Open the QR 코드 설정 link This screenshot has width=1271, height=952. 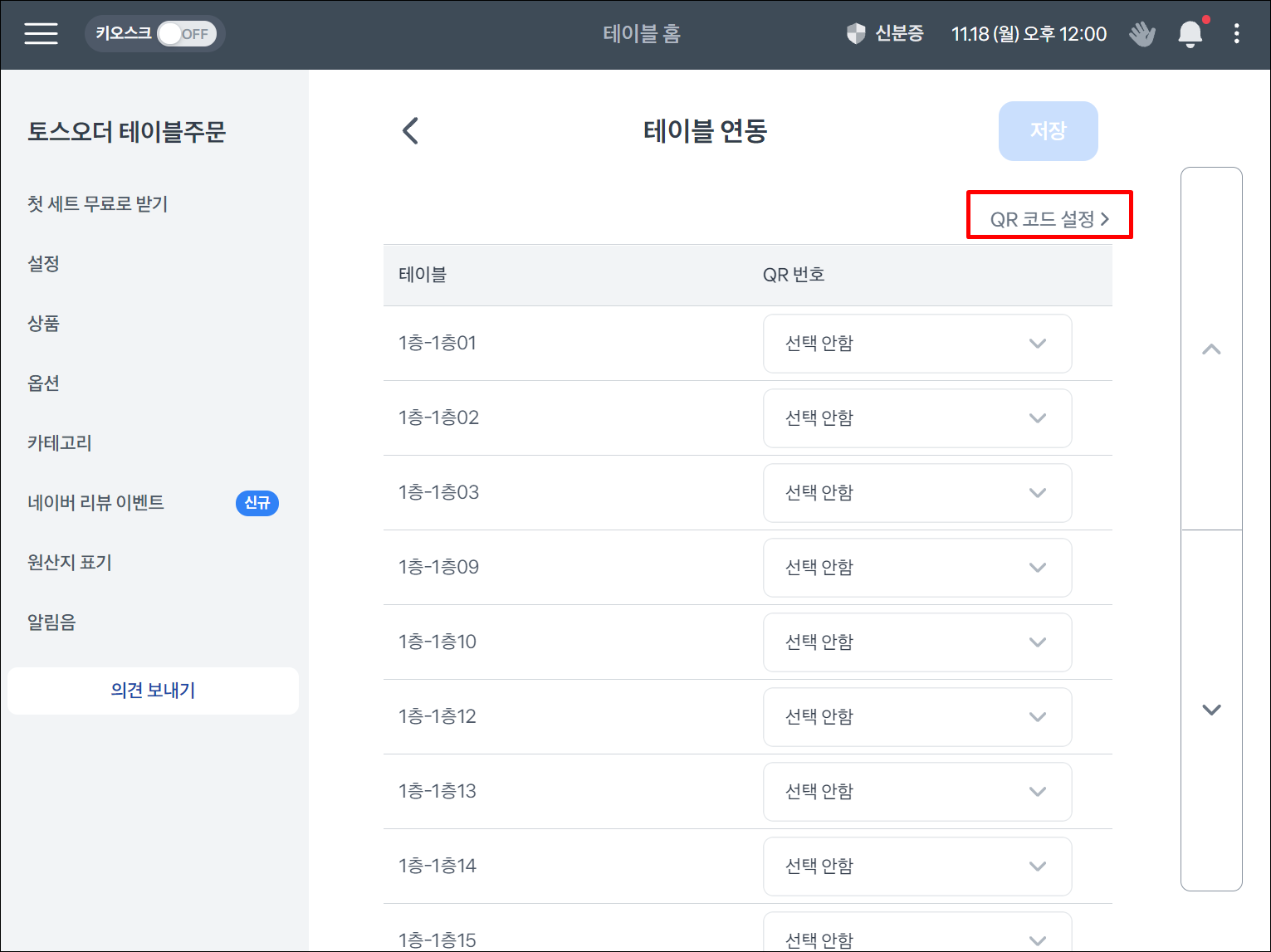click(x=1049, y=219)
